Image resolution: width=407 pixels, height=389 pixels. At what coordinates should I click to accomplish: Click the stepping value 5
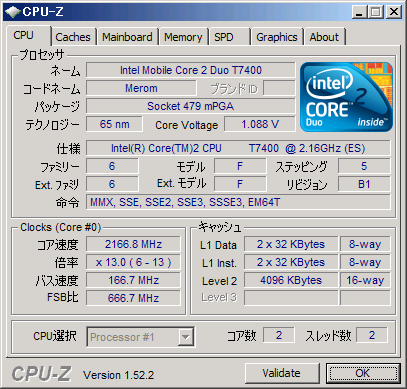point(364,166)
